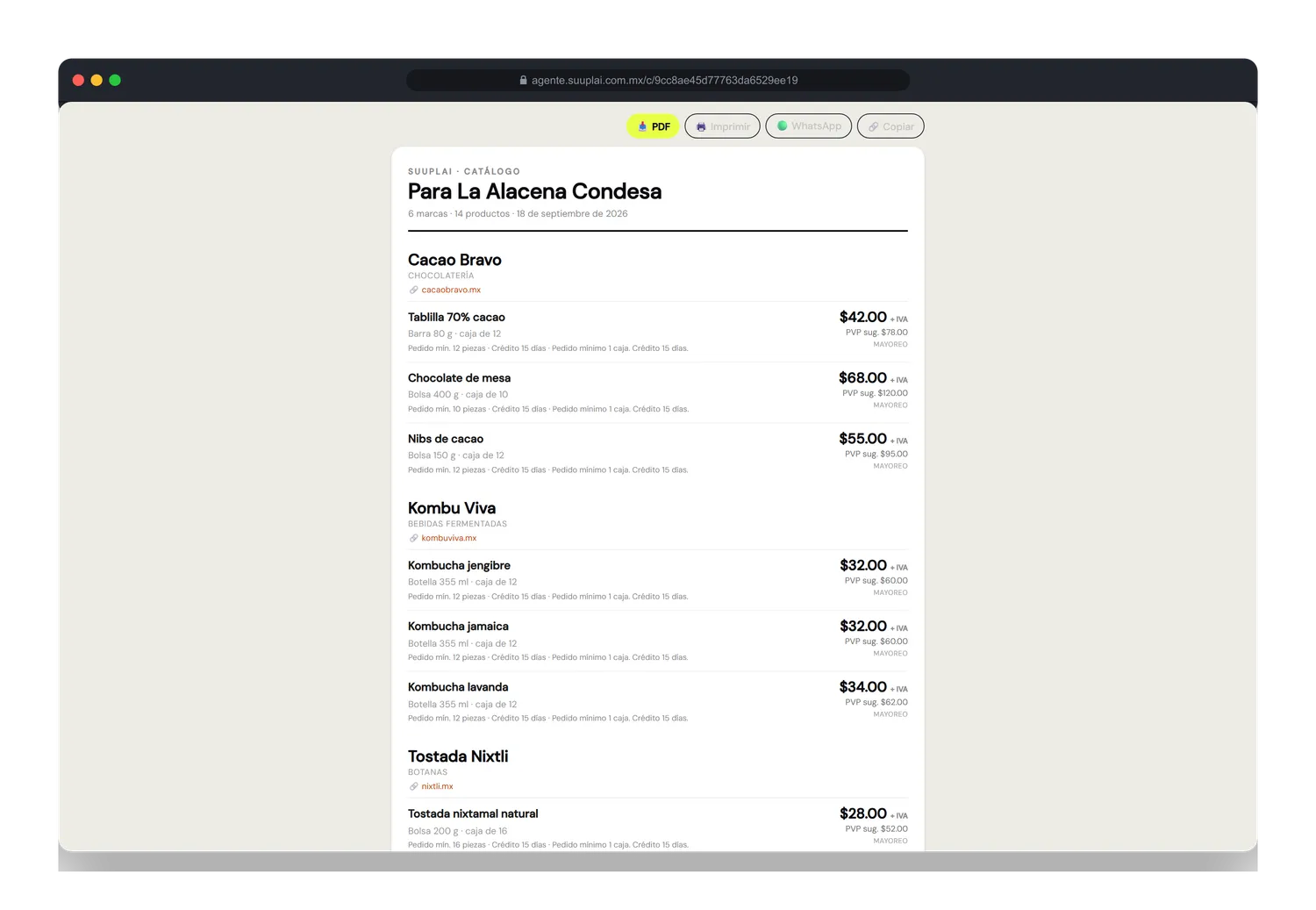Click the link icon beside cacaobravo.mx

[413, 290]
